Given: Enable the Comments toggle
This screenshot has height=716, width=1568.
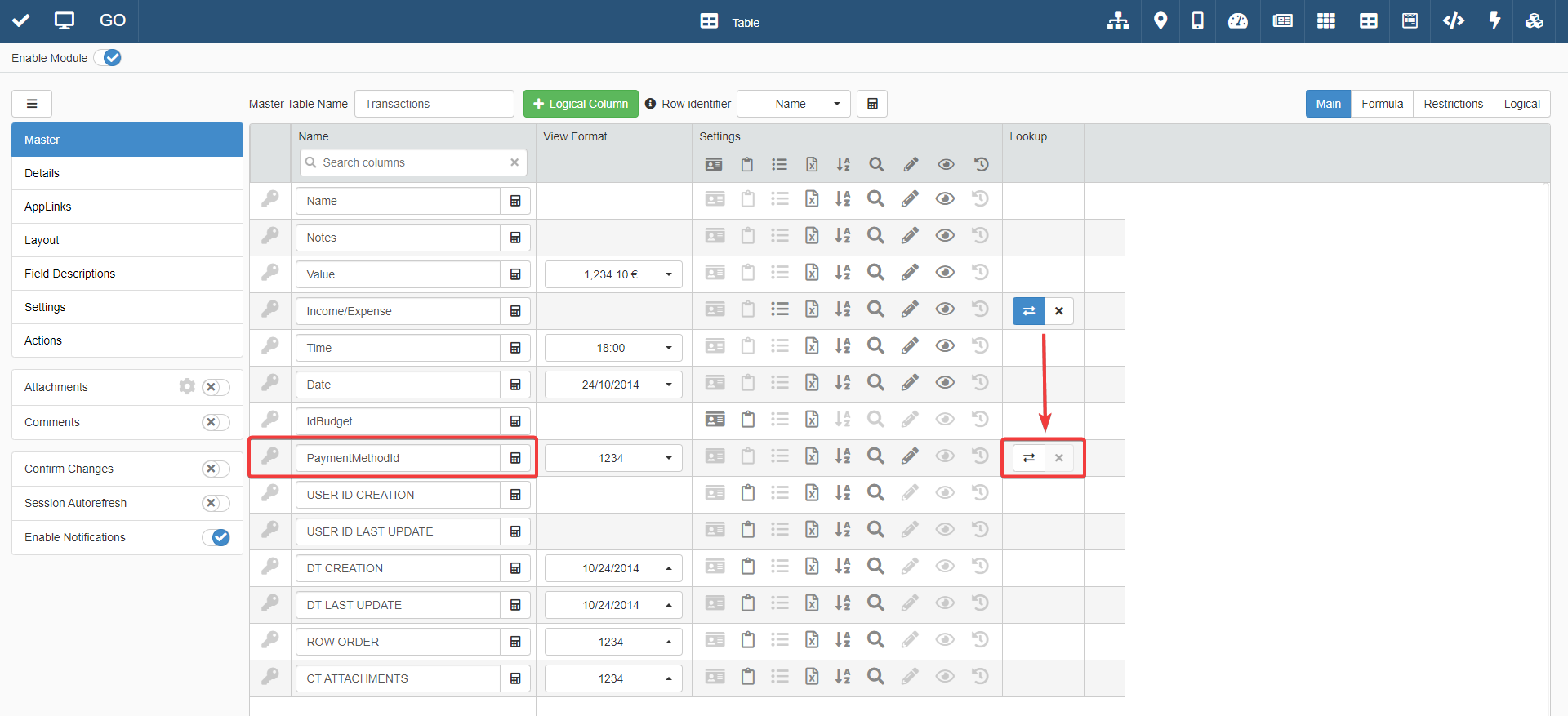Looking at the screenshot, I should coord(216,422).
